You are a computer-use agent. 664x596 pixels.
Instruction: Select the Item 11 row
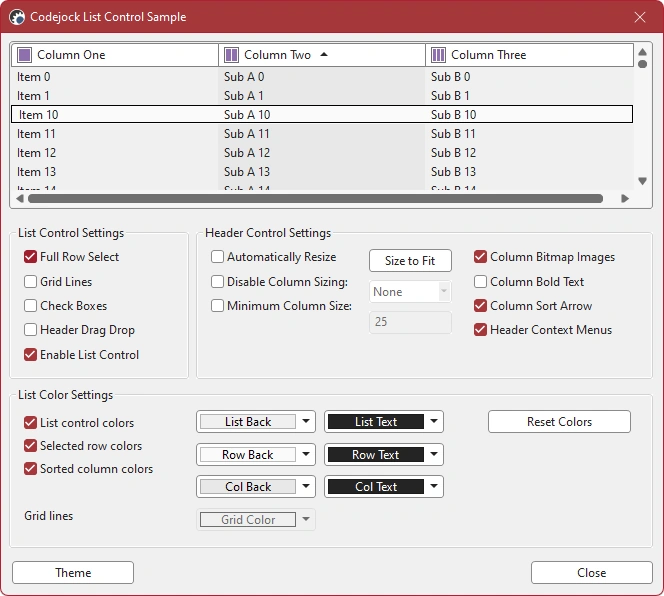click(x=322, y=134)
